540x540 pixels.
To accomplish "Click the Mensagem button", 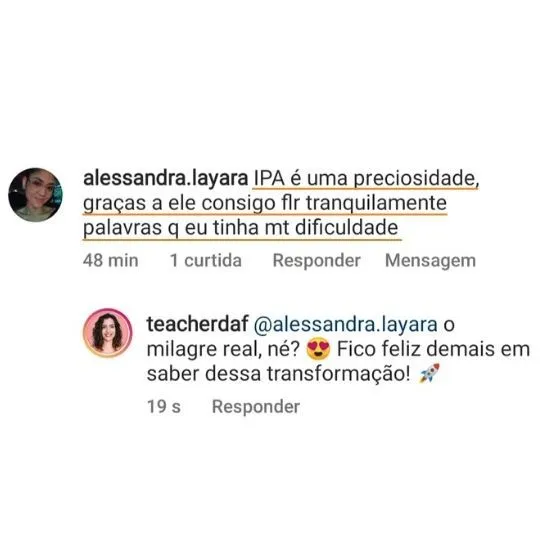I will tap(430, 260).
